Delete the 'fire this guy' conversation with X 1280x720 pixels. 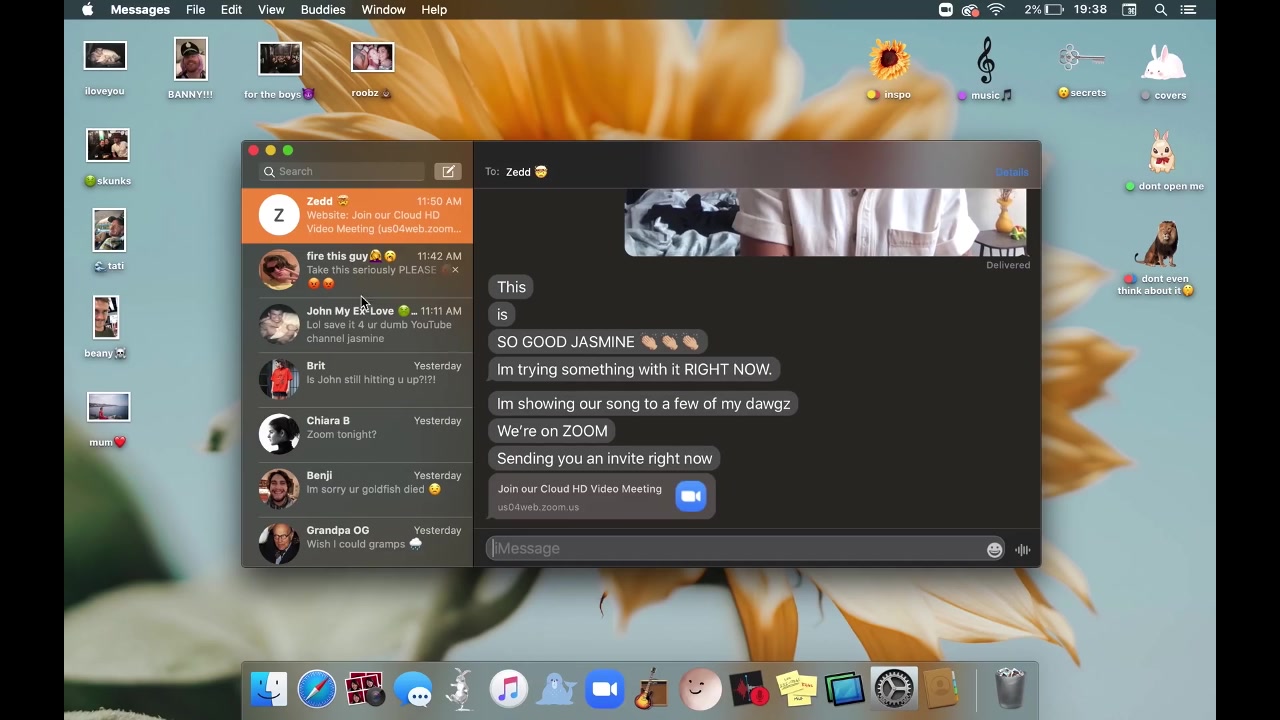click(455, 270)
